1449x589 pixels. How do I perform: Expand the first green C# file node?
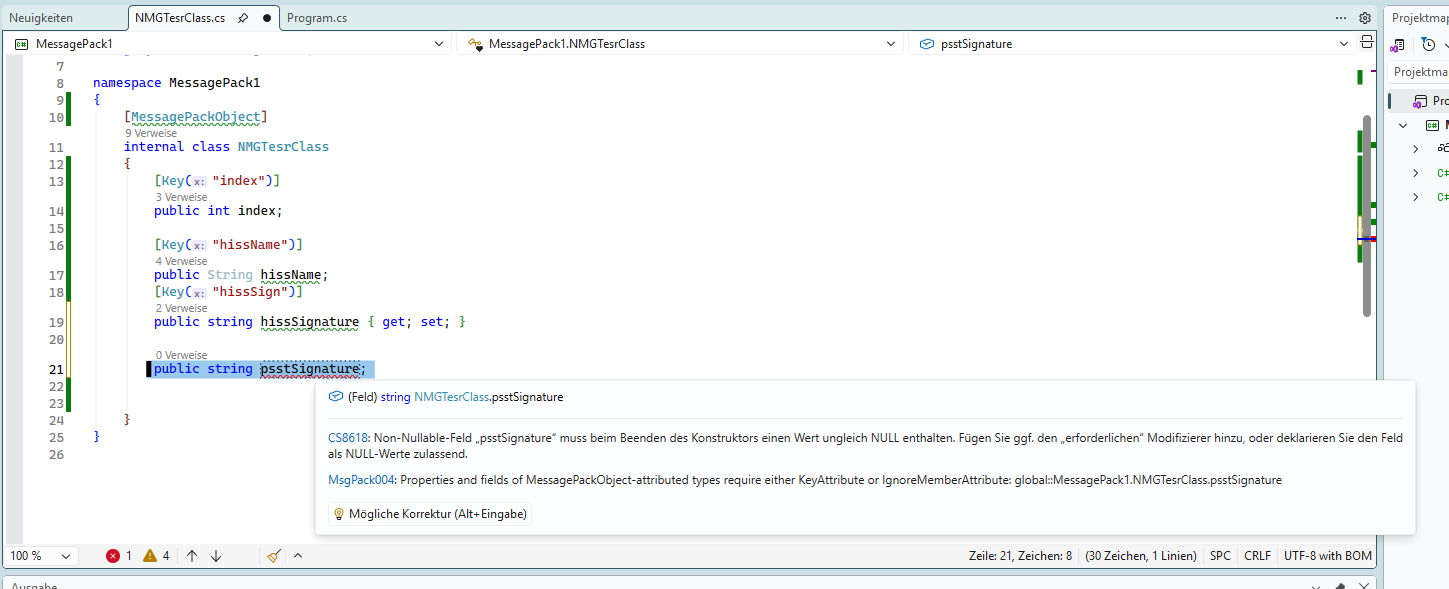point(1415,173)
